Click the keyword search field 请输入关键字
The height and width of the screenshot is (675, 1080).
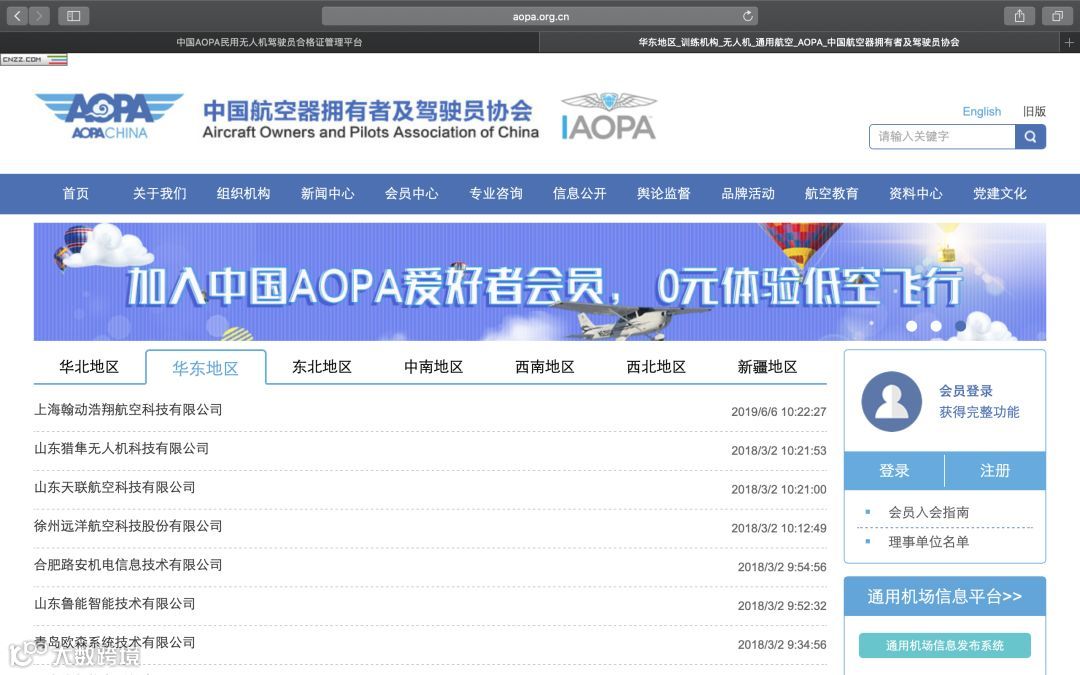942,136
